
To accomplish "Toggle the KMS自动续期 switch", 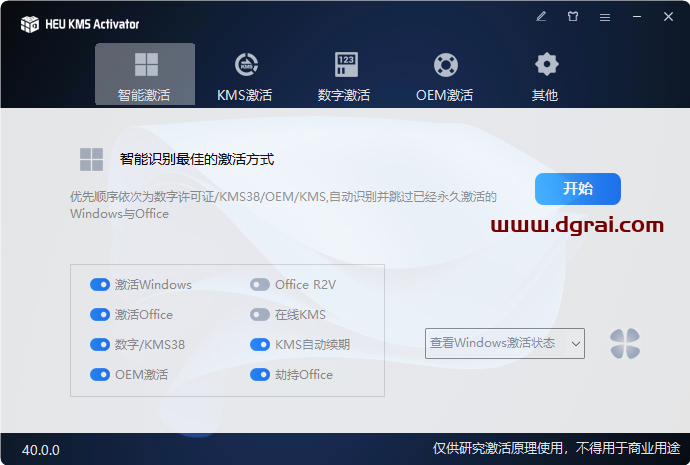I will [x=260, y=344].
